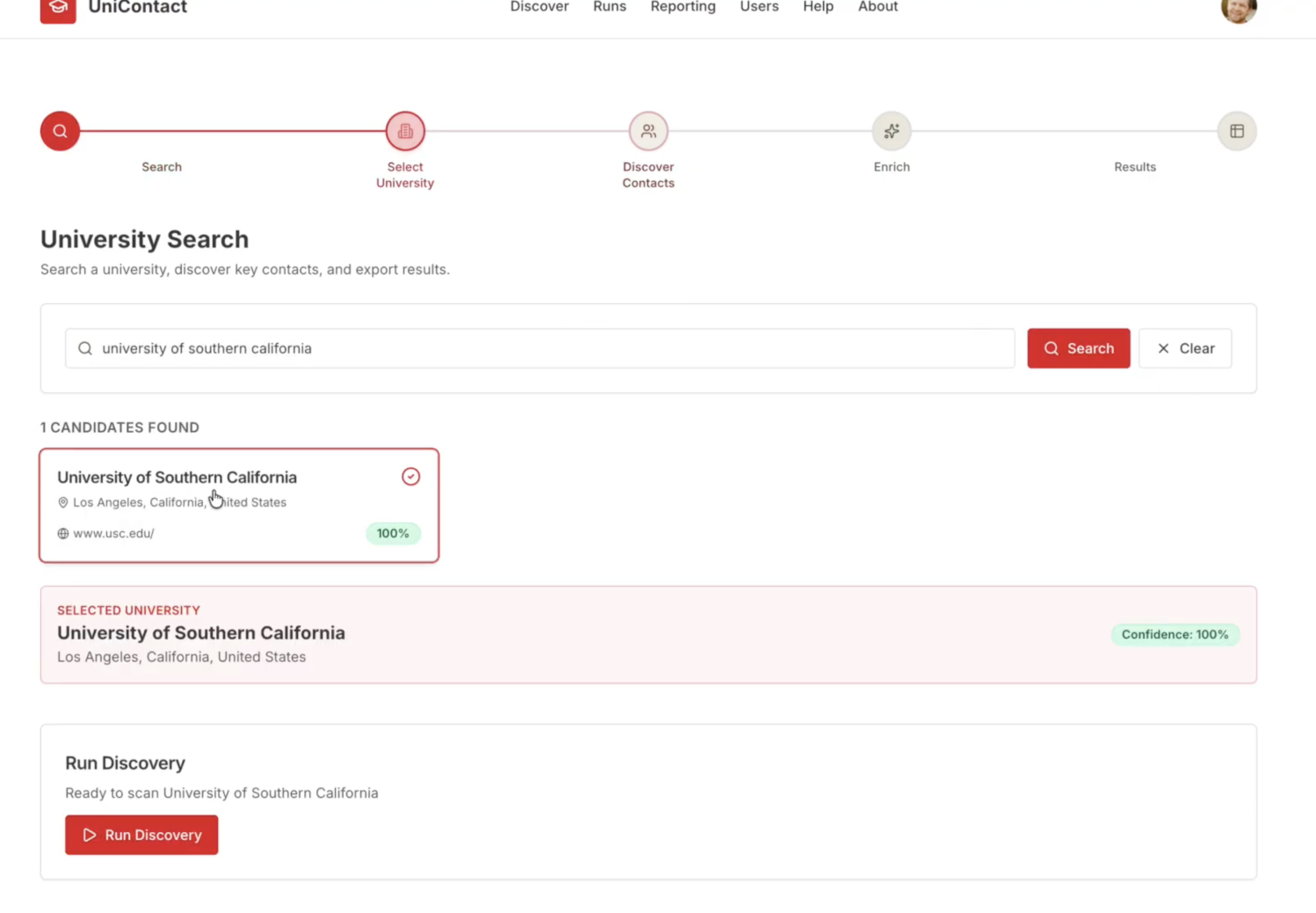
Task: Open the www.usc.edu/ link
Action: coord(113,534)
